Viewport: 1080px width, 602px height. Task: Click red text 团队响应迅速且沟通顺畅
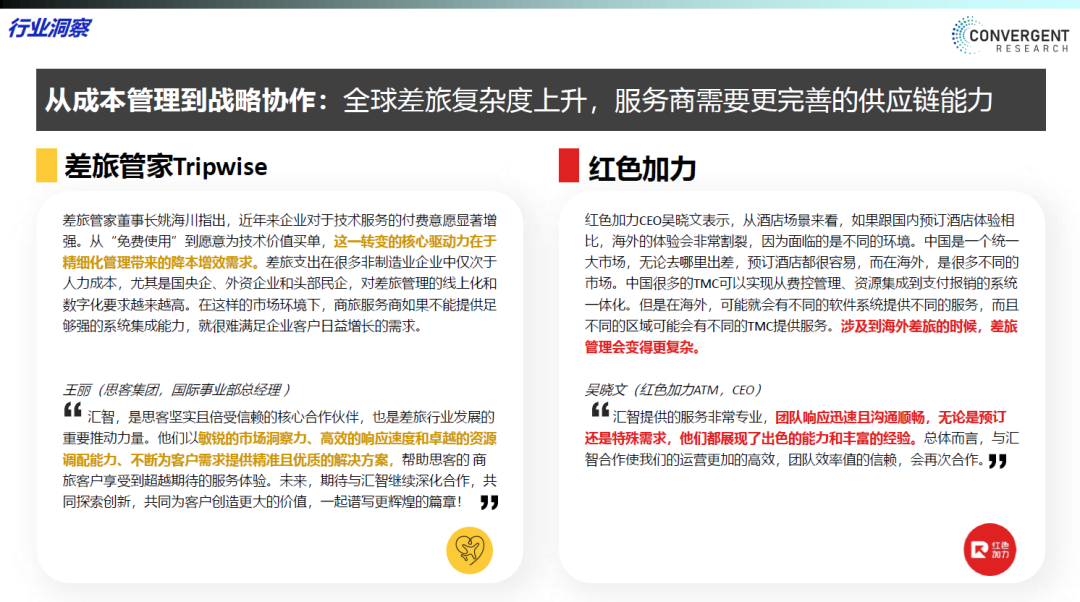850,418
